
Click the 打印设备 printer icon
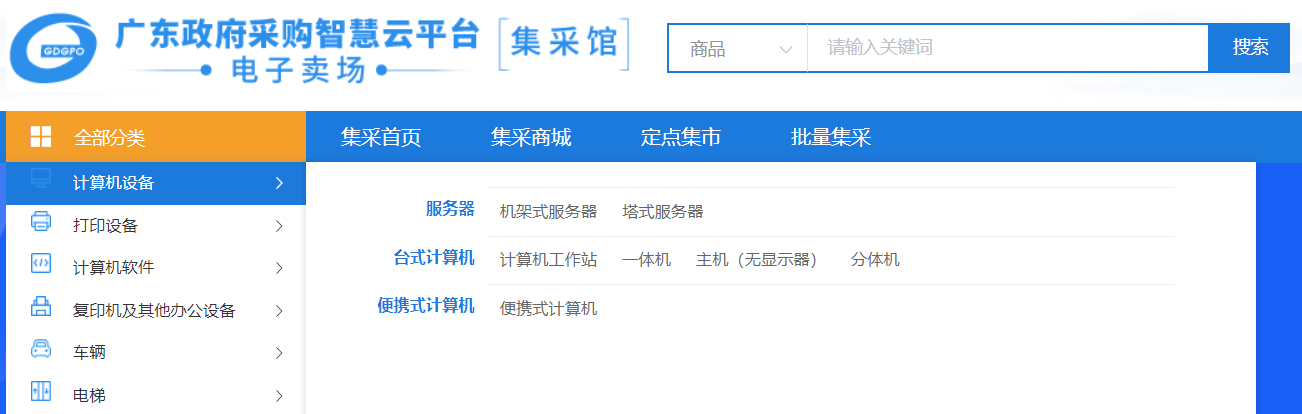pyautogui.click(x=41, y=222)
